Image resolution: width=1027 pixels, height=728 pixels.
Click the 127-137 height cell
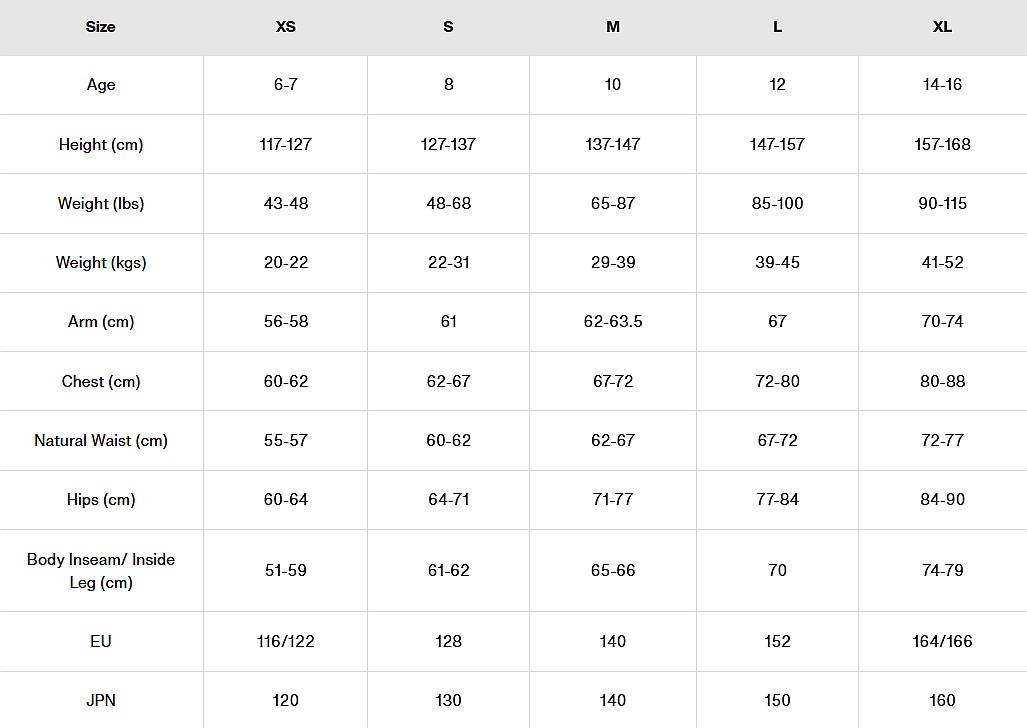click(448, 144)
